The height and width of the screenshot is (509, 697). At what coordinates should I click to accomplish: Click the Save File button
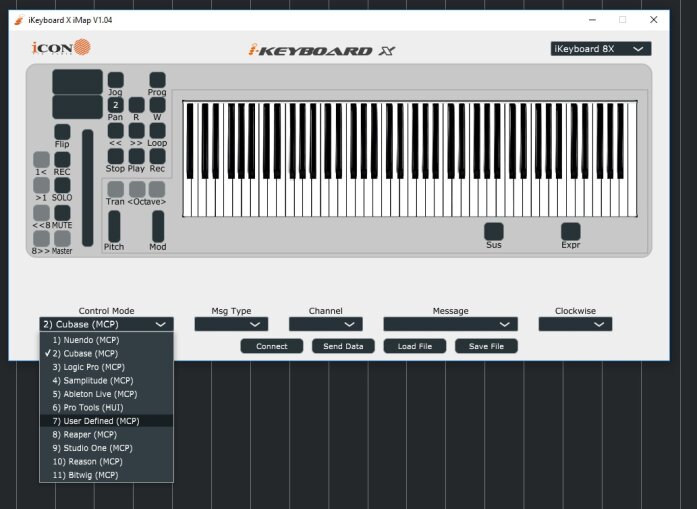[x=486, y=346]
